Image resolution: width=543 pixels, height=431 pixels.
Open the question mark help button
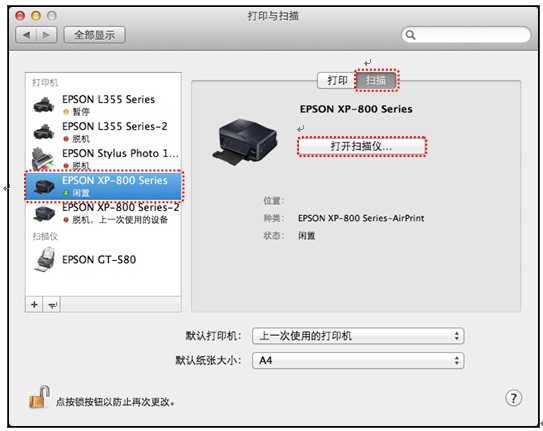(x=513, y=398)
